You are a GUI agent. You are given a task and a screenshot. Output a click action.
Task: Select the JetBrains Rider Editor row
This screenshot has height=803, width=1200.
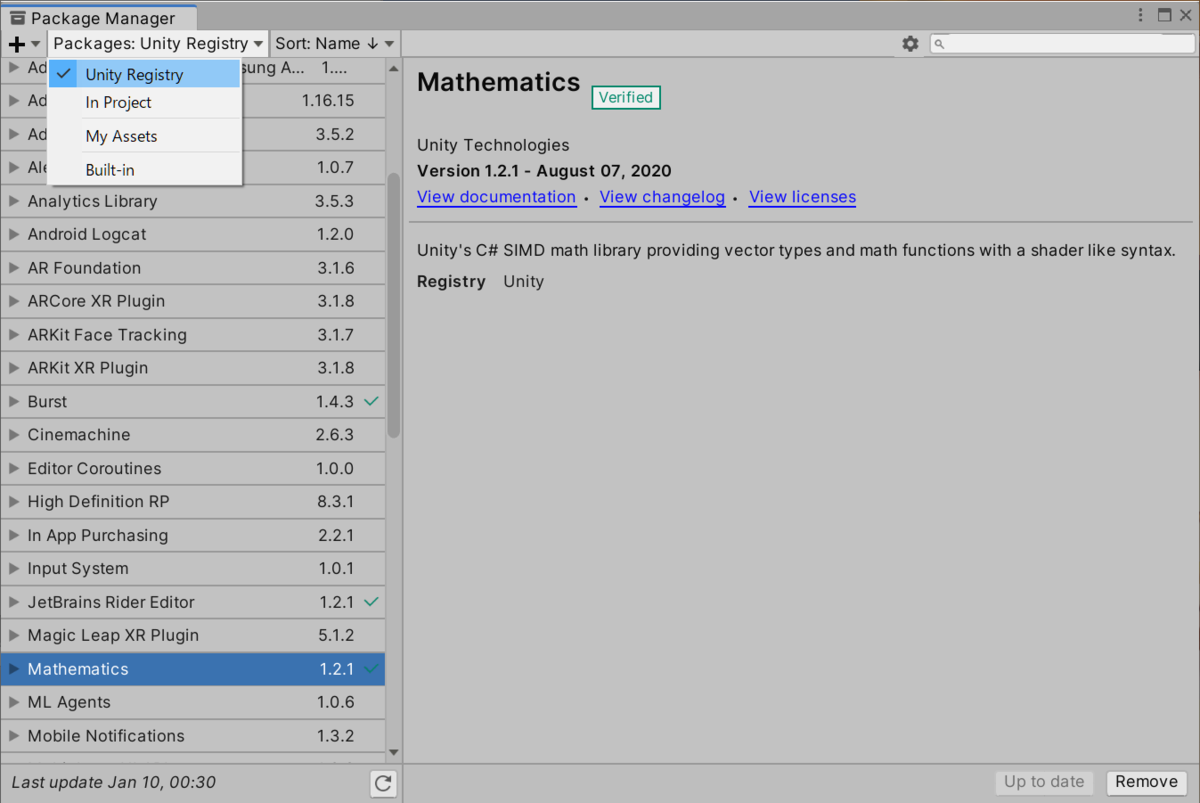(192, 602)
